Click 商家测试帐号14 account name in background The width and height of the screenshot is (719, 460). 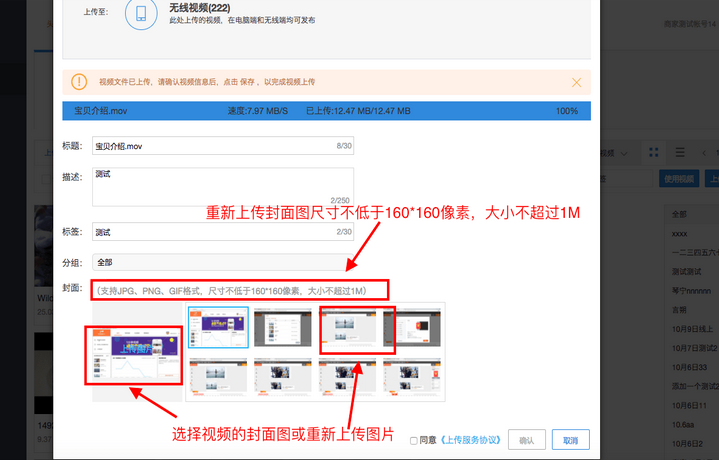(x=690, y=24)
